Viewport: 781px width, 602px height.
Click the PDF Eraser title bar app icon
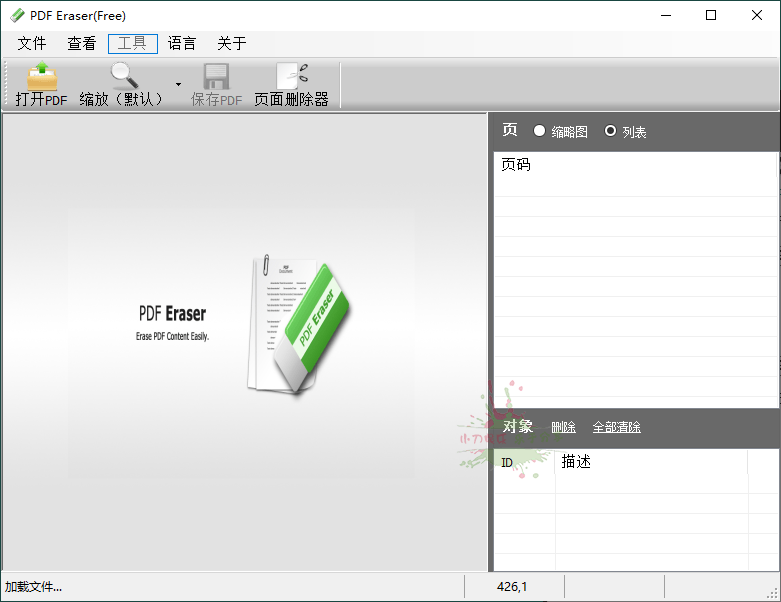point(17,15)
